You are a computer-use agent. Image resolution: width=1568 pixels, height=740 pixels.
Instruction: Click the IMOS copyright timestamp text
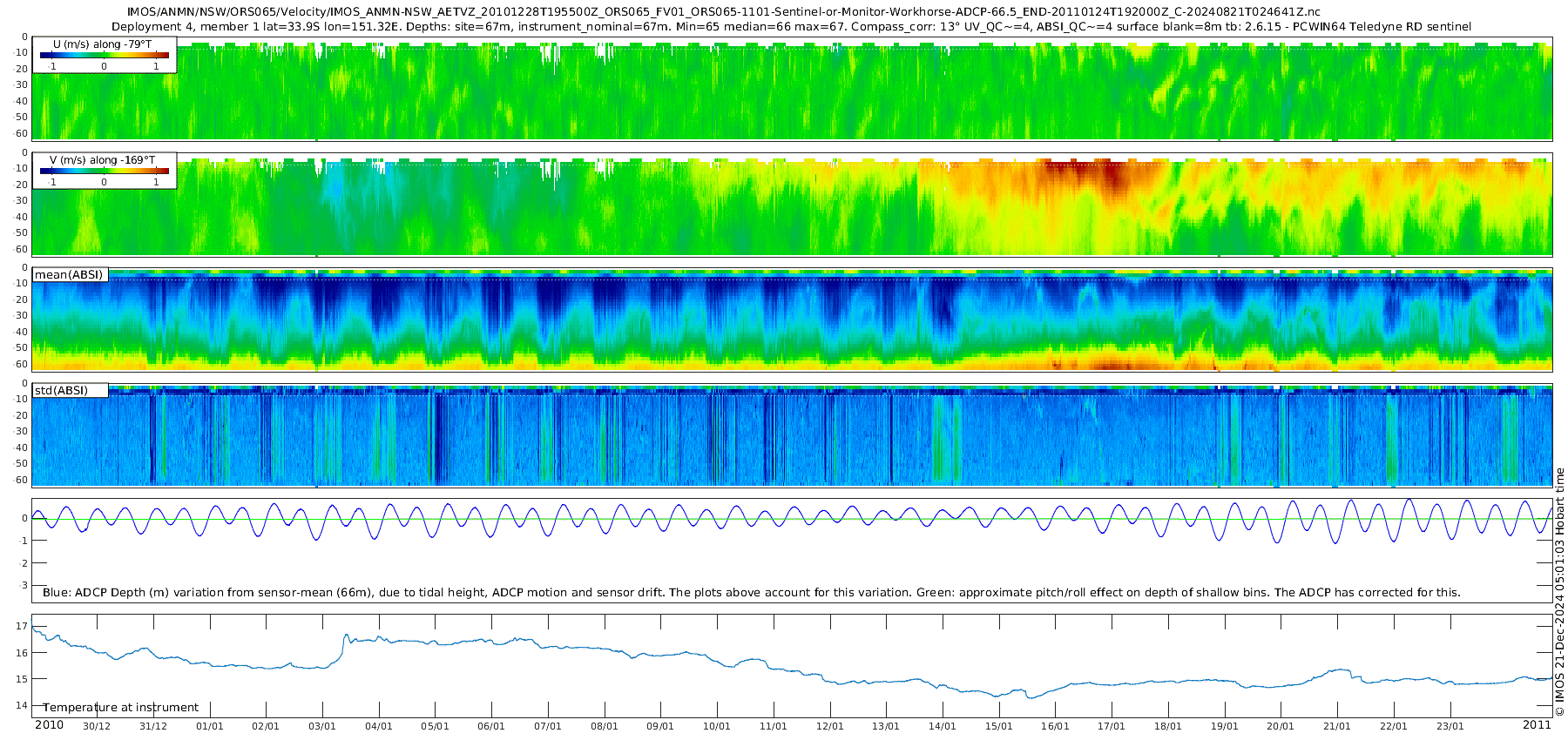click(x=1559, y=592)
